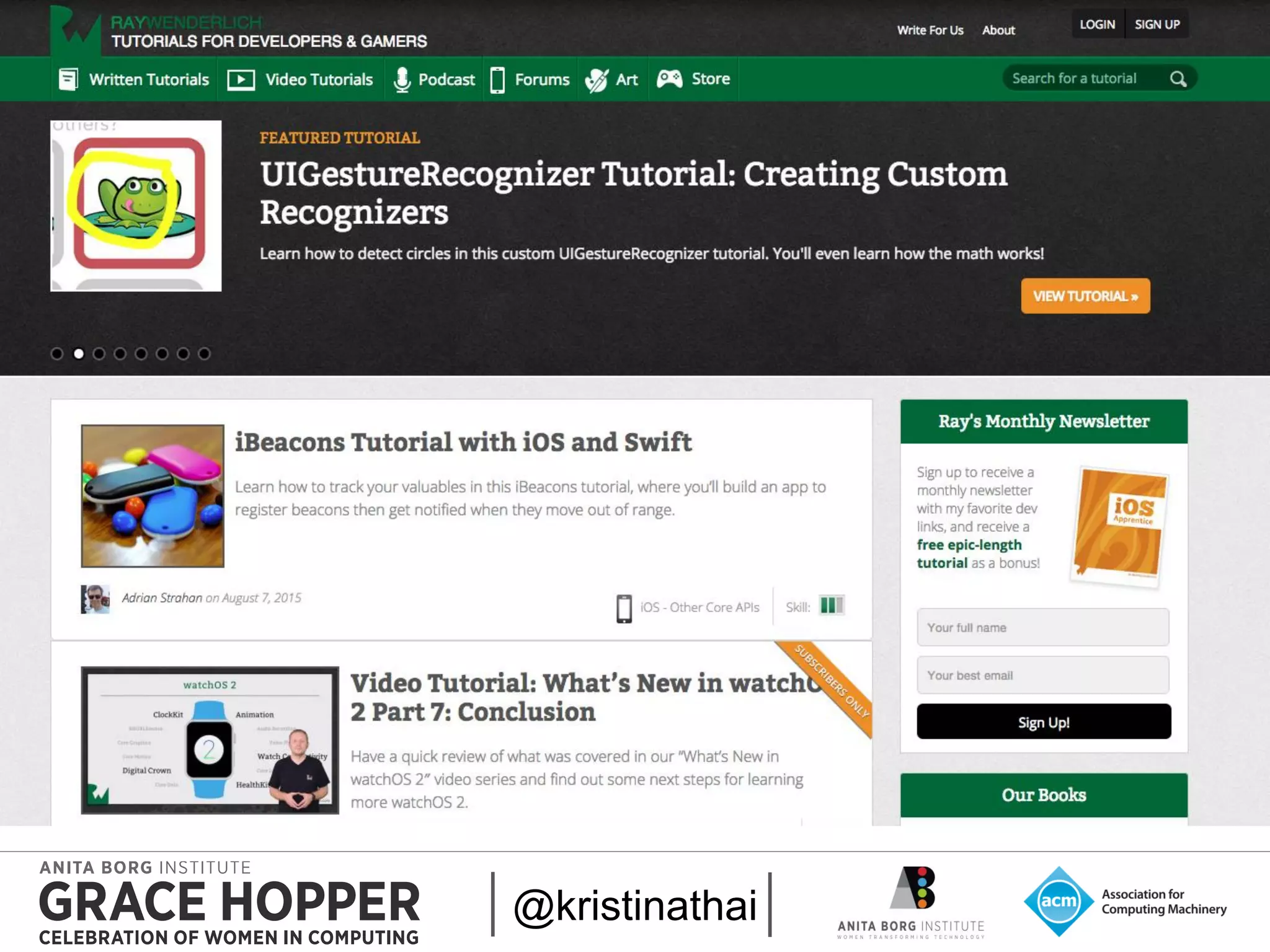Click the free epic-length tutorial link

[969, 553]
